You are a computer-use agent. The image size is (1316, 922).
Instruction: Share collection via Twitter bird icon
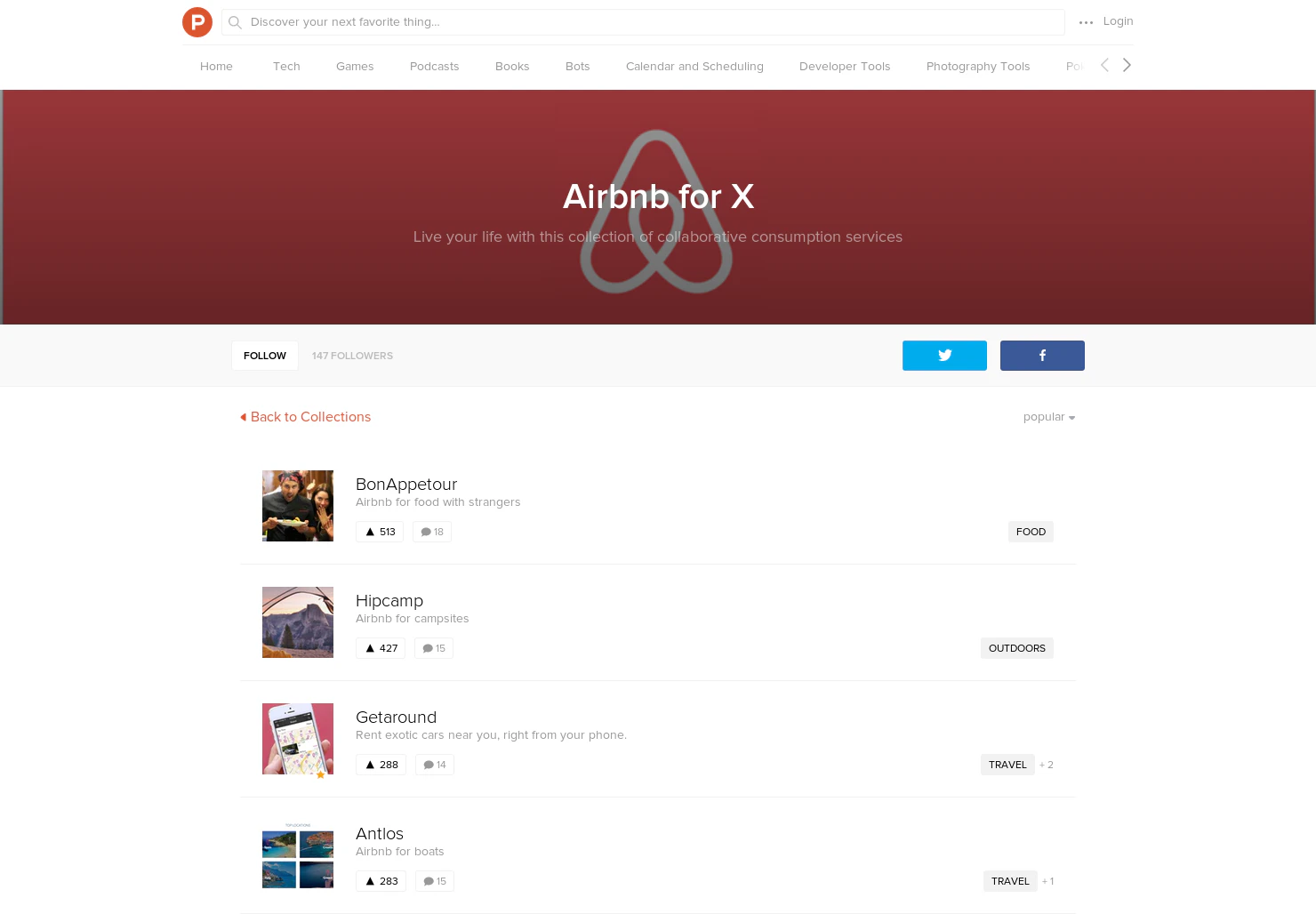coord(944,356)
